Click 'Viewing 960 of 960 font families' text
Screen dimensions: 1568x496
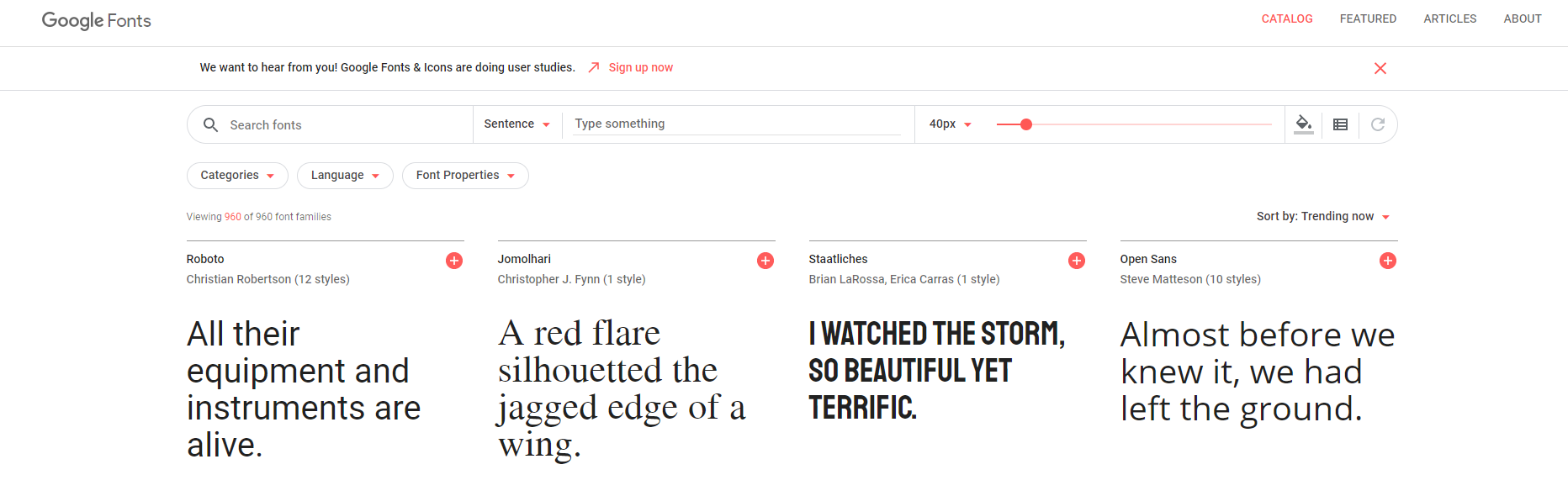[x=259, y=217]
